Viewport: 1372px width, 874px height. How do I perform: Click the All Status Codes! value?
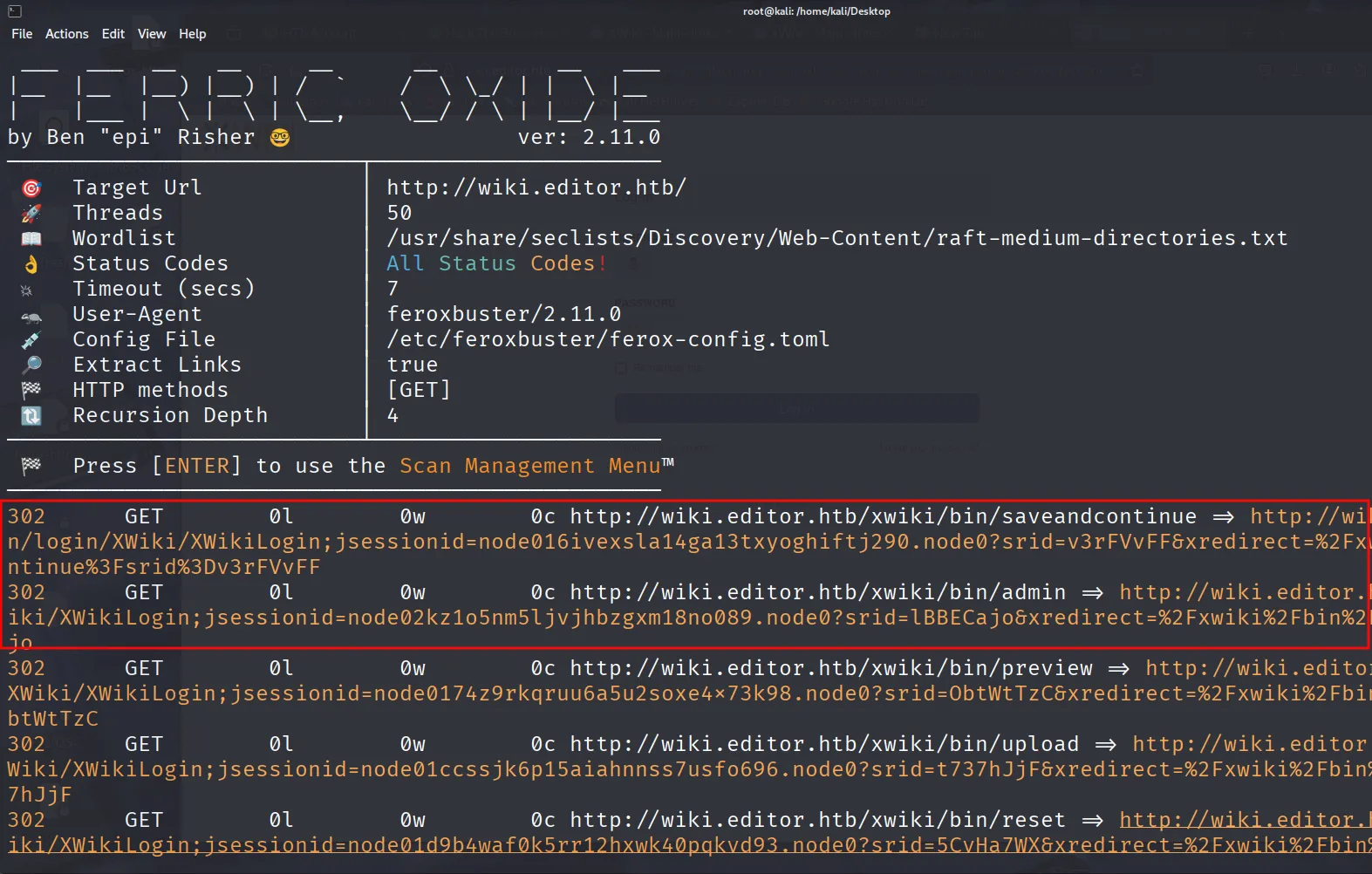(496, 263)
